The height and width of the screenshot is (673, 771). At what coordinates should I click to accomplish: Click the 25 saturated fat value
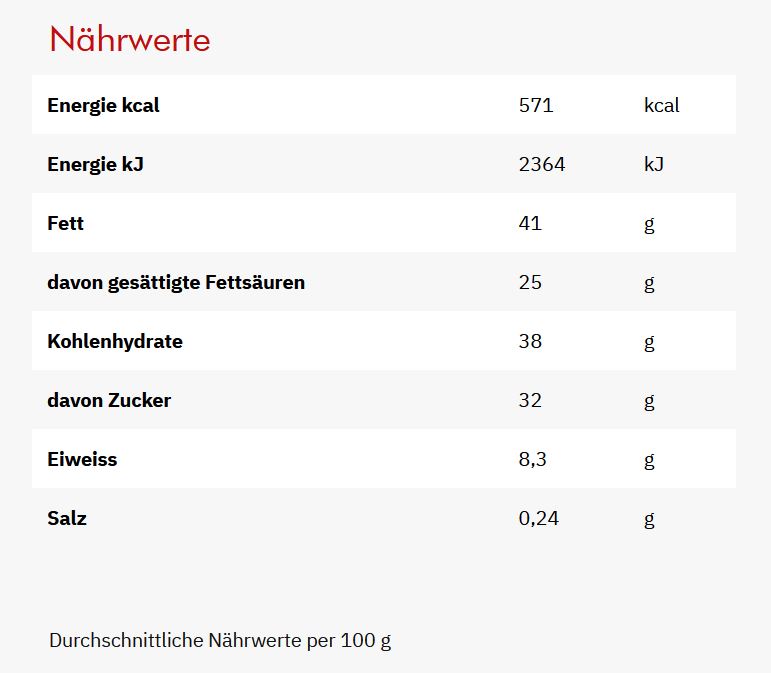click(530, 282)
